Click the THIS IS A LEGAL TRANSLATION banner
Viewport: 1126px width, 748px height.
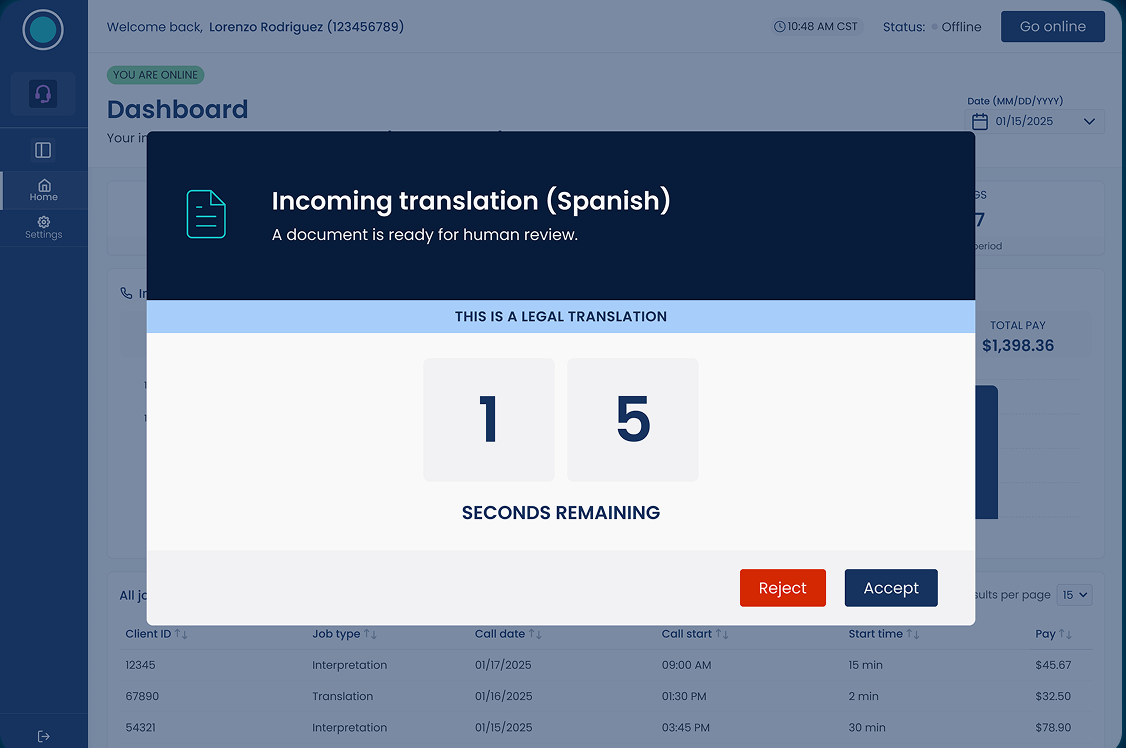pyautogui.click(x=561, y=317)
